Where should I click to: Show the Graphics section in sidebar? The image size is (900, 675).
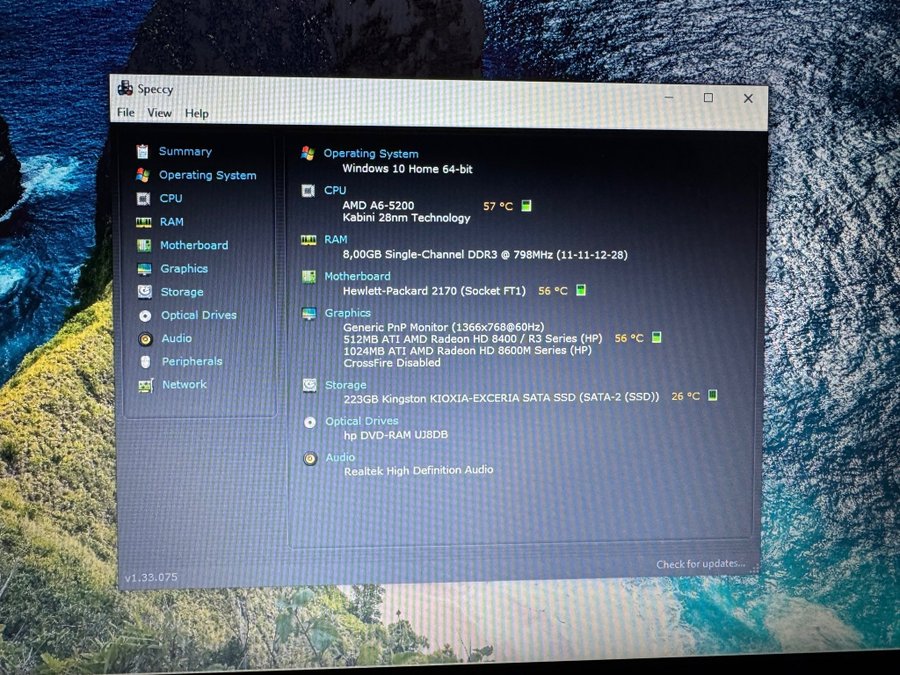pyautogui.click(x=184, y=269)
